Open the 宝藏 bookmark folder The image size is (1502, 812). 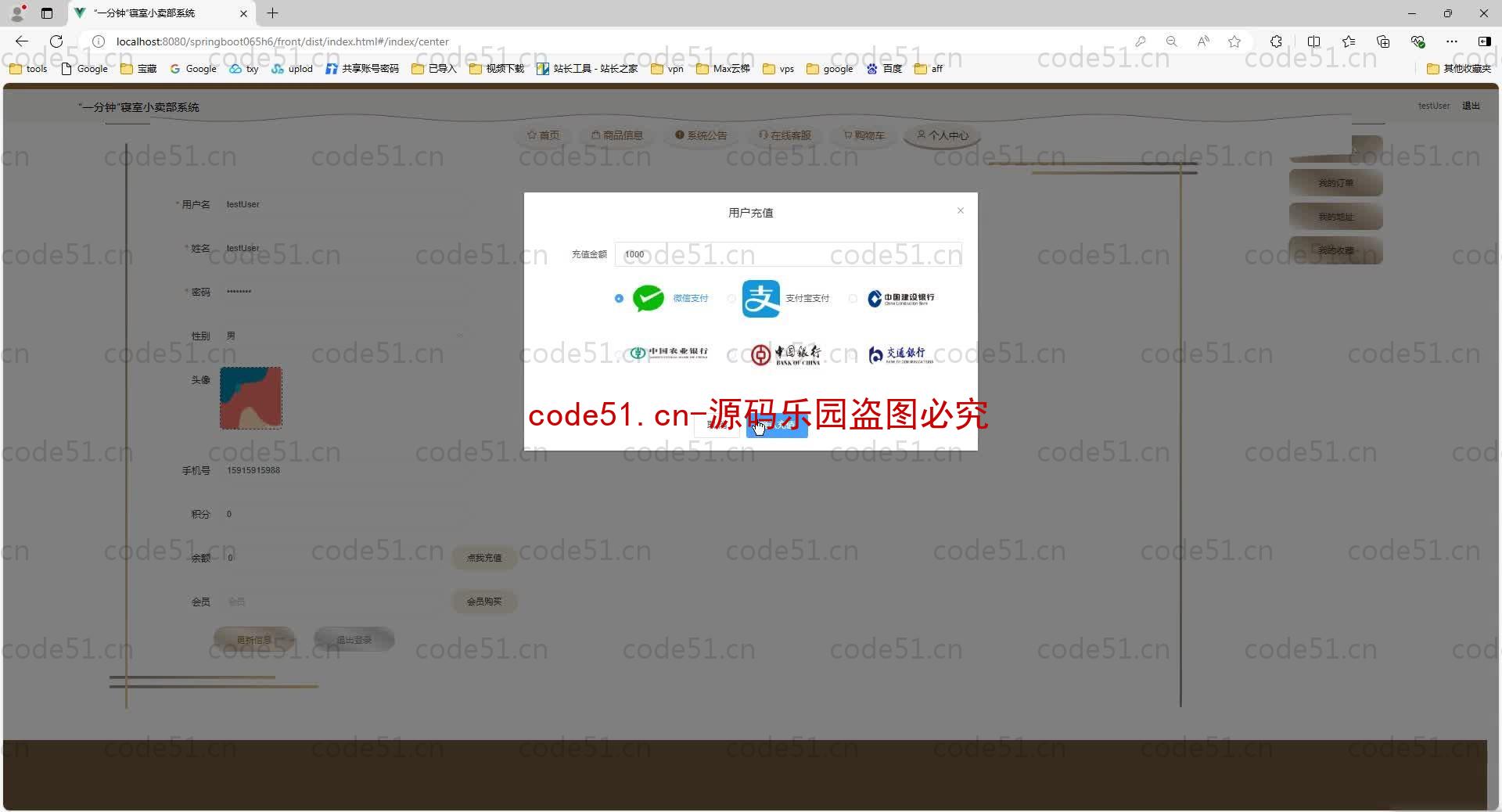coord(138,69)
